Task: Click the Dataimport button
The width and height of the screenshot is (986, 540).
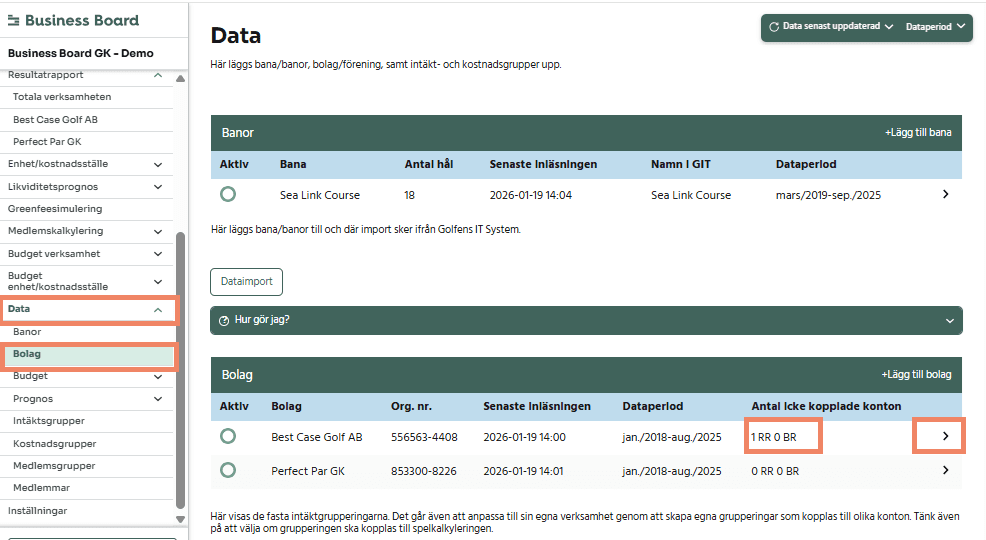Action: [x=246, y=282]
